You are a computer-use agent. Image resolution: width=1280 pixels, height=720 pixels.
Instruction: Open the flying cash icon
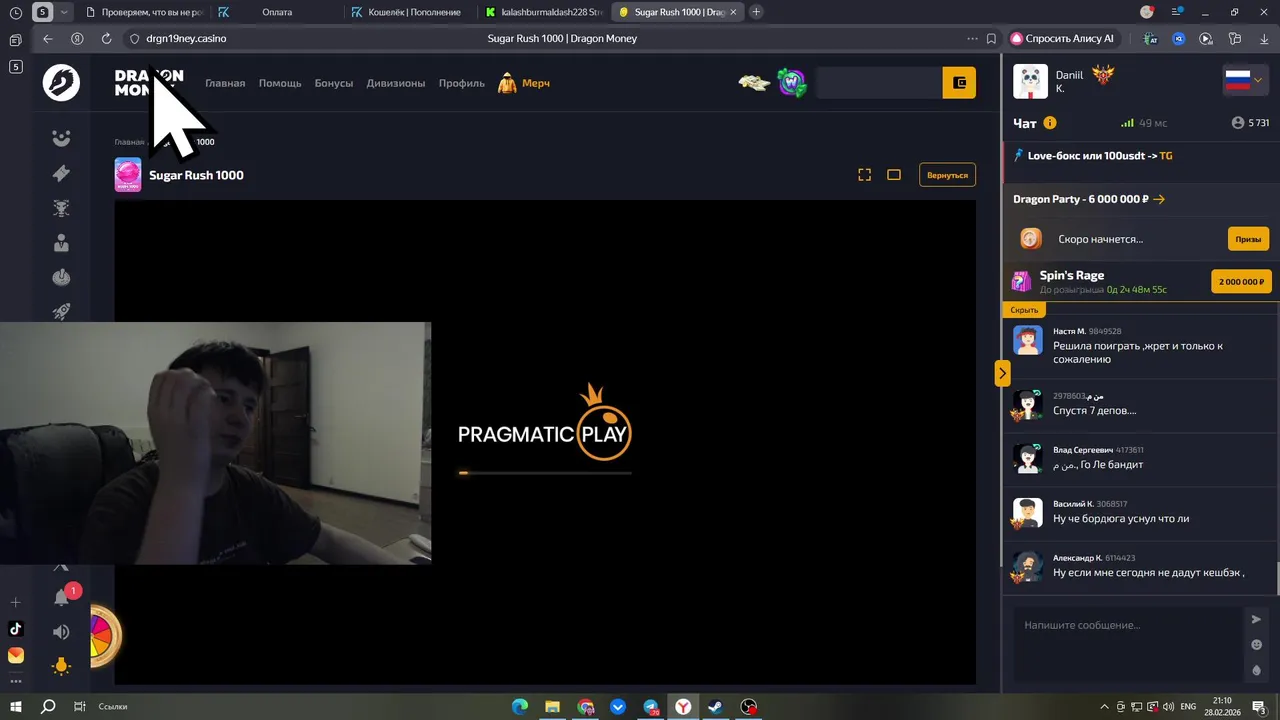[754, 83]
